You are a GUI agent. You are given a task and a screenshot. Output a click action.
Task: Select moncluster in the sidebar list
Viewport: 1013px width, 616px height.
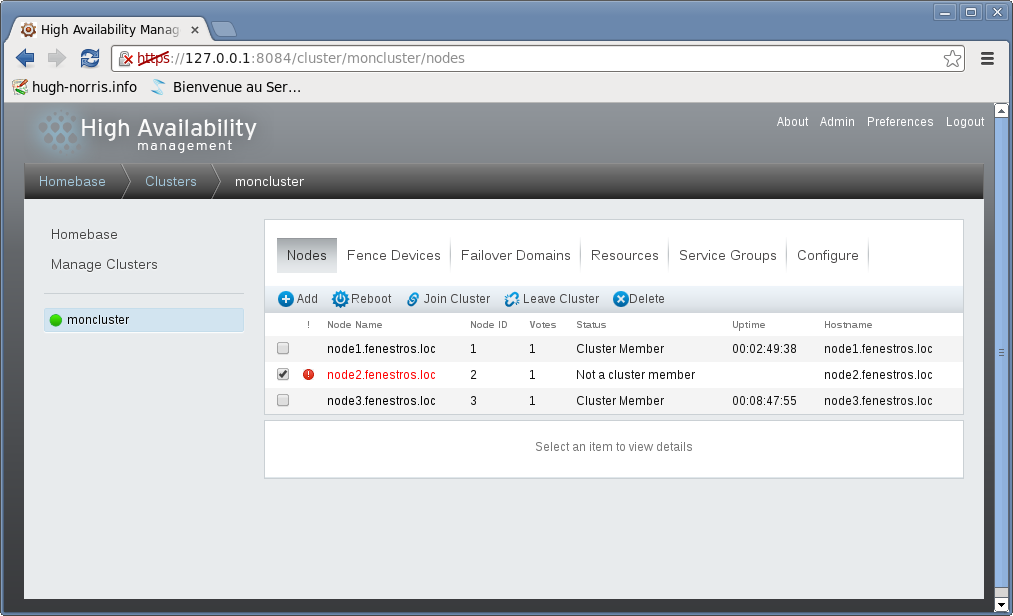coord(98,320)
